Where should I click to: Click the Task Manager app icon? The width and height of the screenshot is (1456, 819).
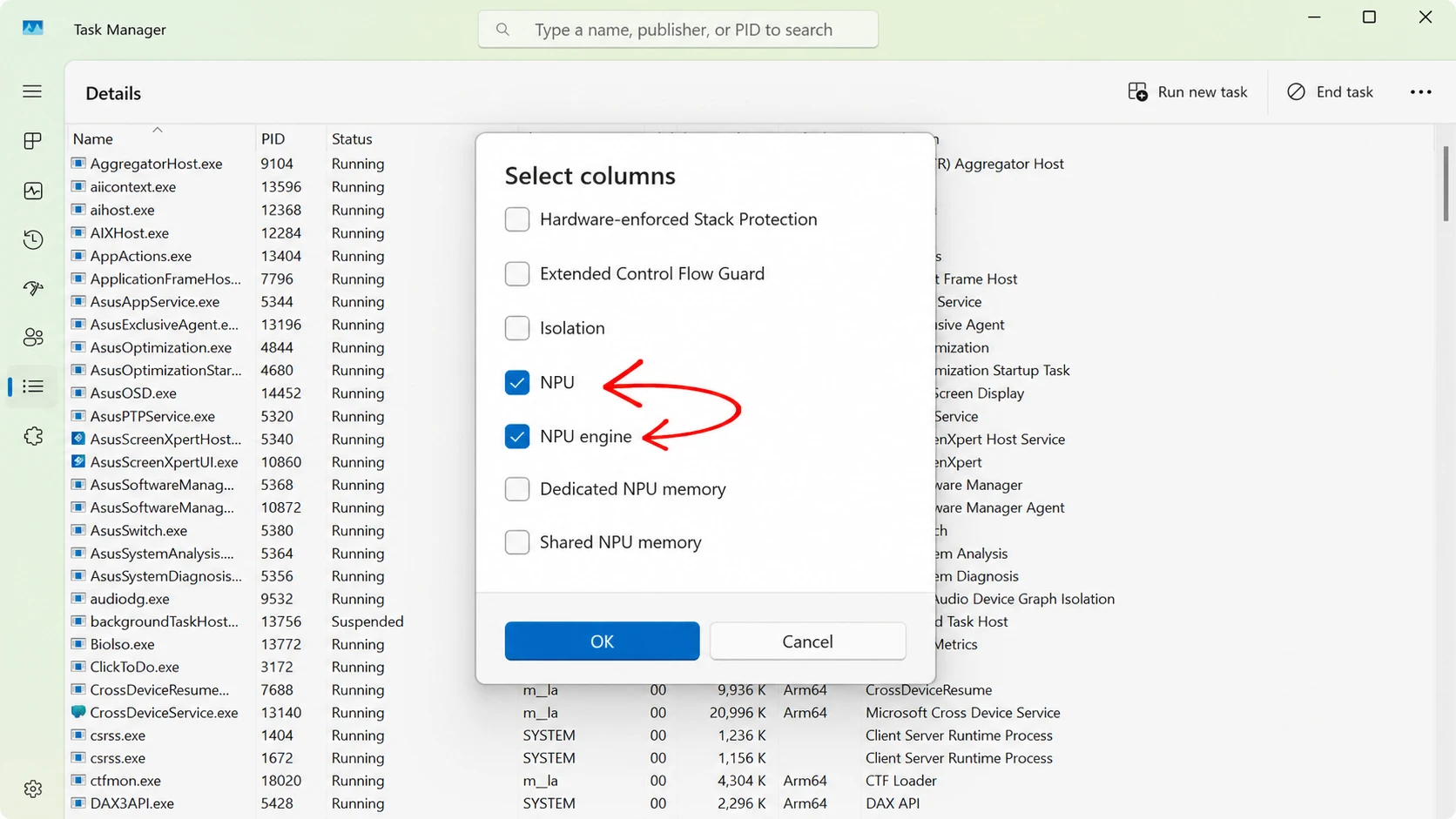[x=33, y=28]
